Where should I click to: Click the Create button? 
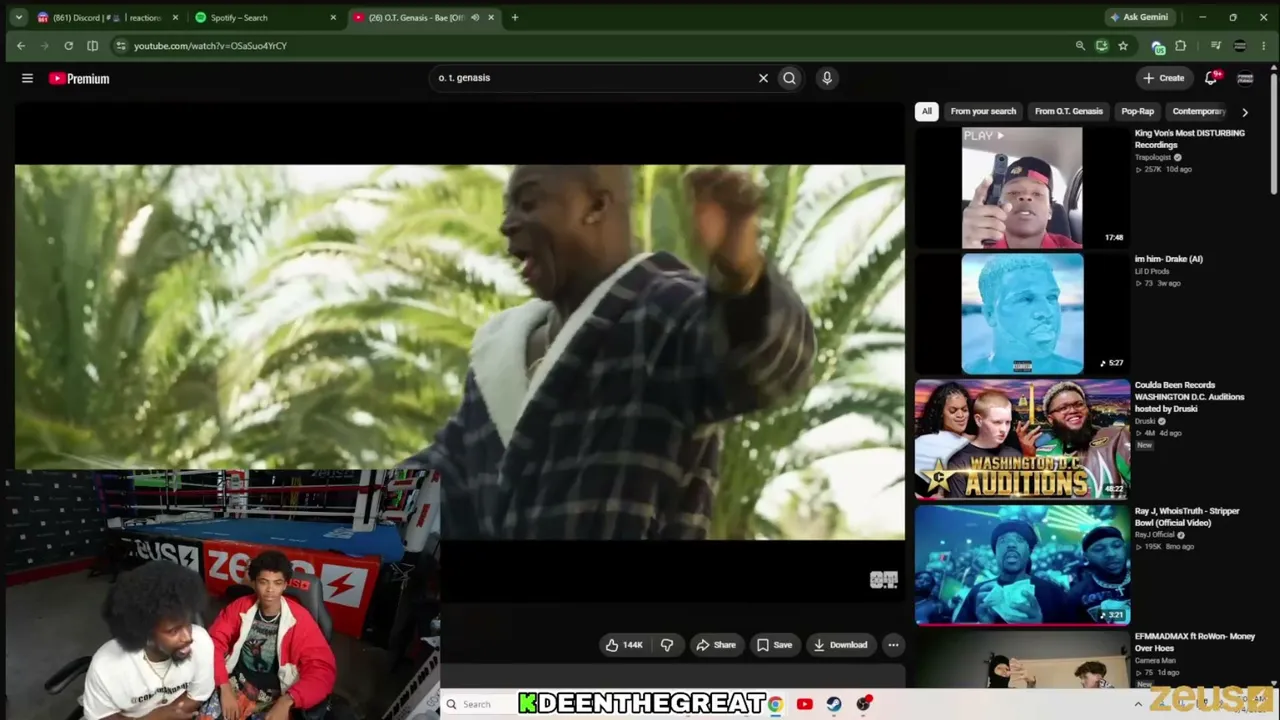point(1164,78)
